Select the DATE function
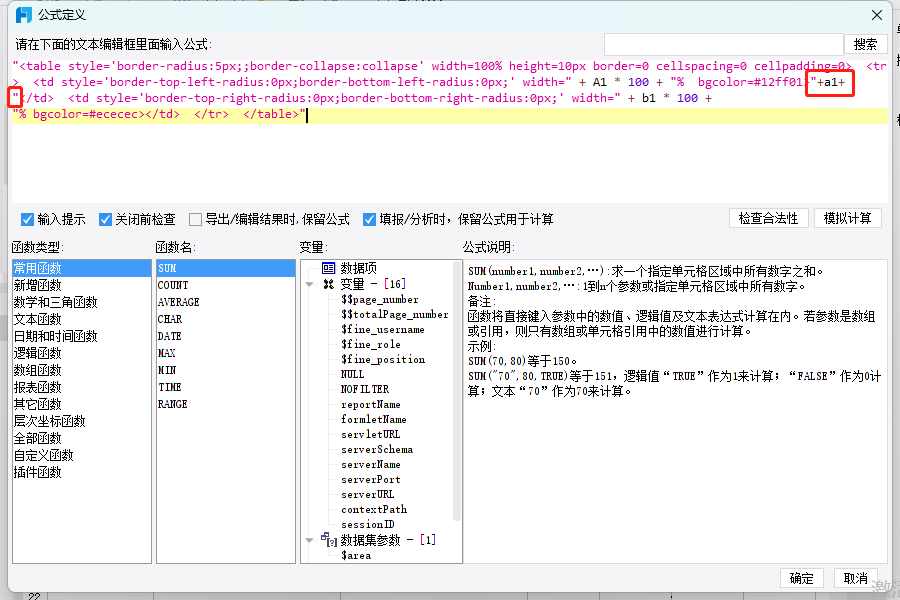Image resolution: width=900 pixels, height=600 pixels. pos(226,336)
